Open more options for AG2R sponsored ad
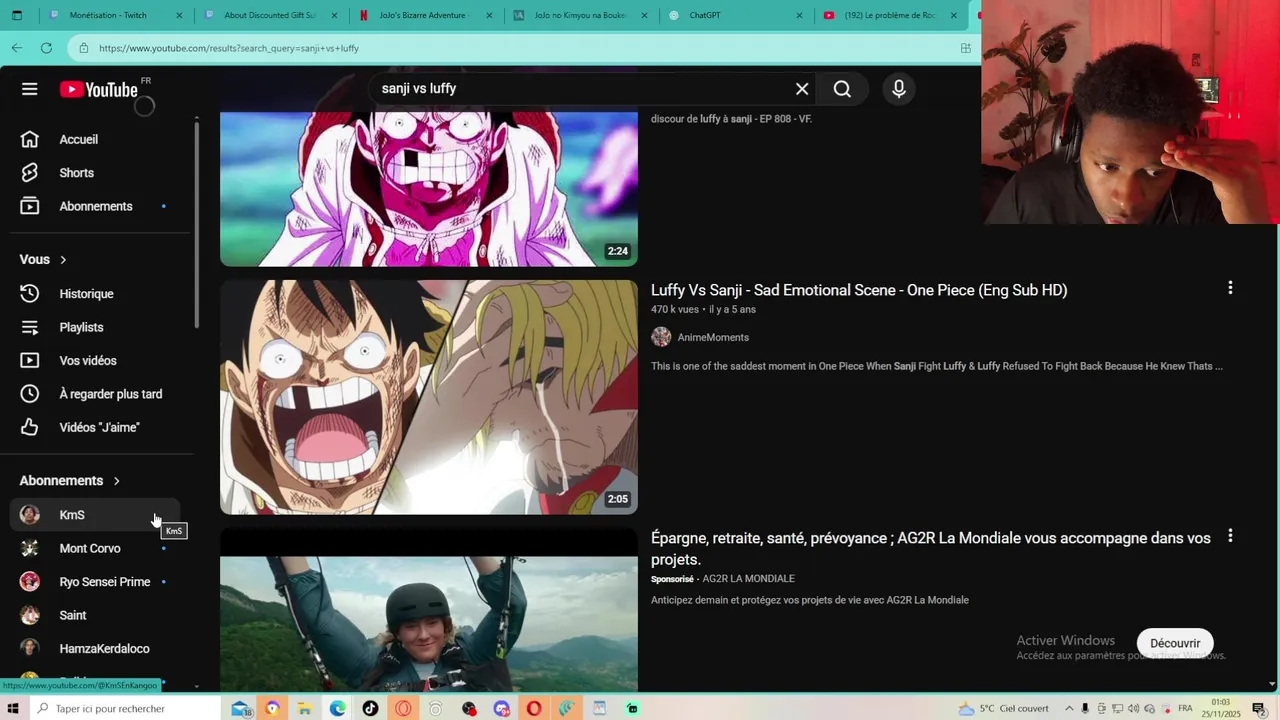1280x720 pixels. [x=1230, y=536]
